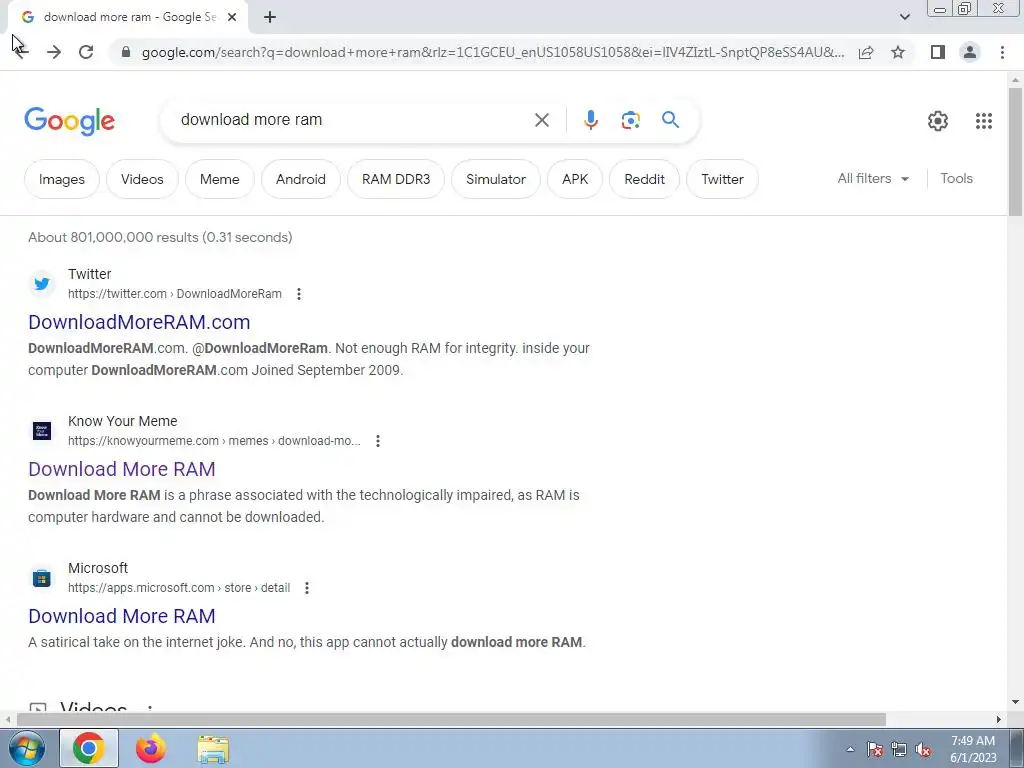Open the taskbar clock showing 7:49 AM
Viewport: 1024px width, 768px height.
click(x=973, y=749)
